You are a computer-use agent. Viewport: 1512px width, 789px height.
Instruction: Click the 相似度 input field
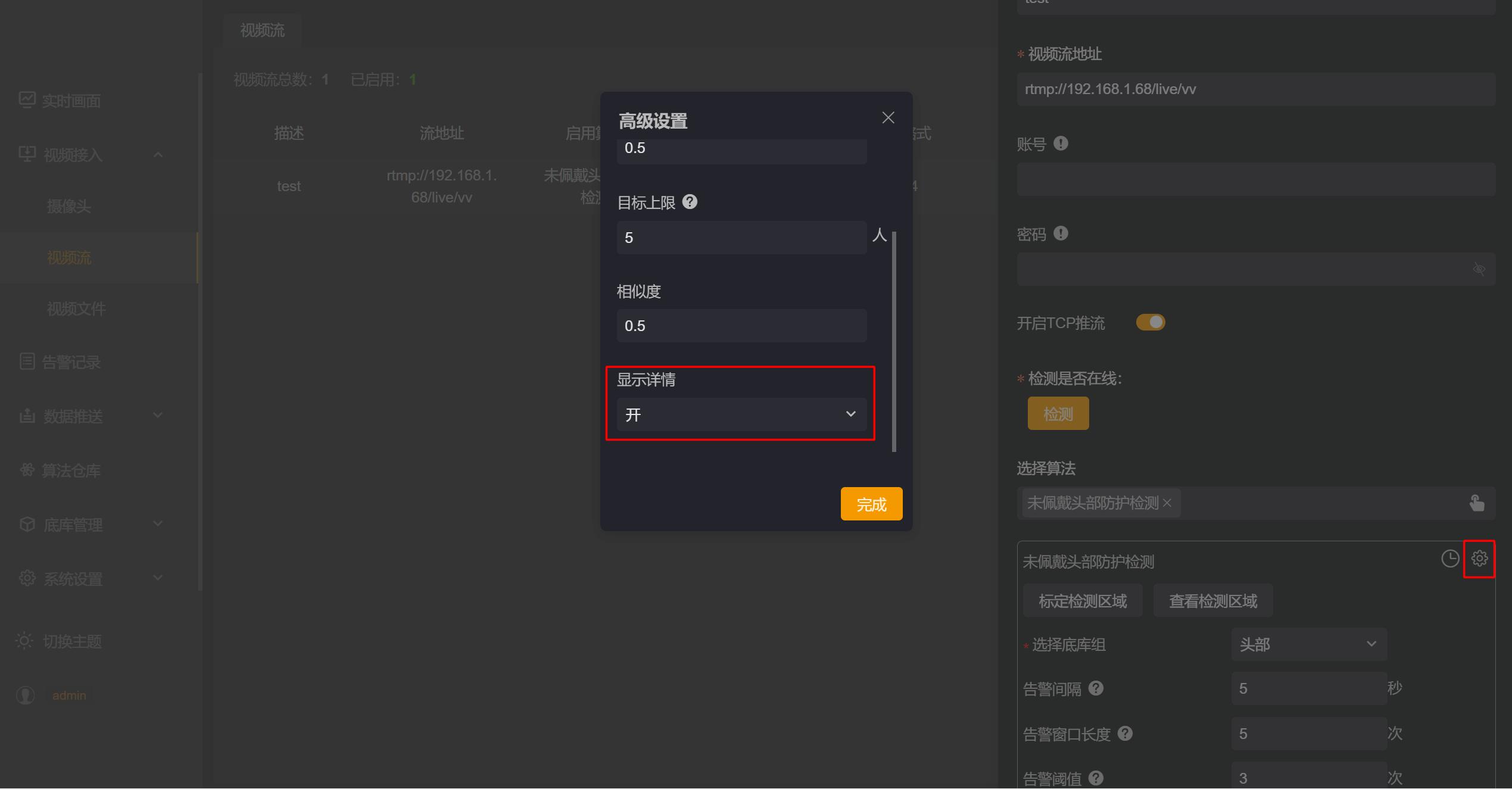coord(741,326)
